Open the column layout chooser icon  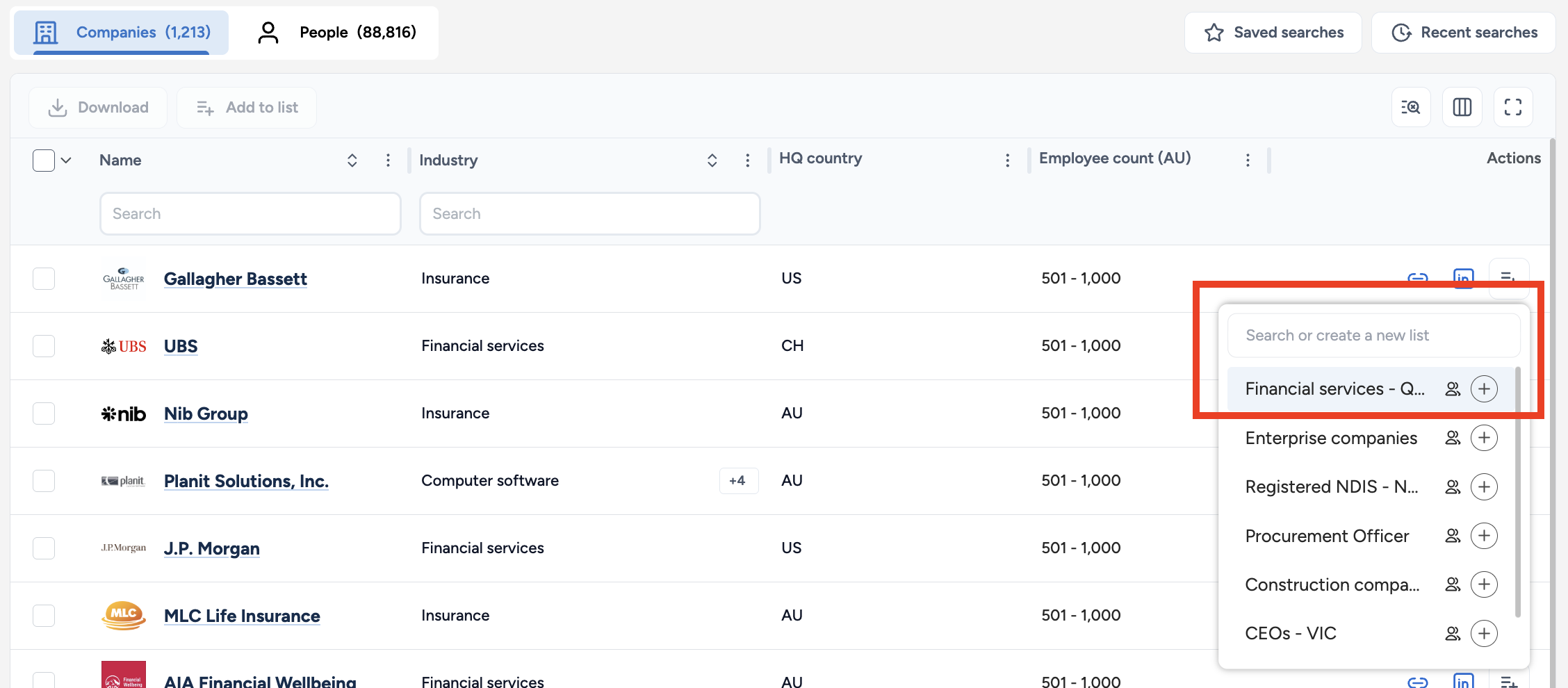pos(1462,107)
